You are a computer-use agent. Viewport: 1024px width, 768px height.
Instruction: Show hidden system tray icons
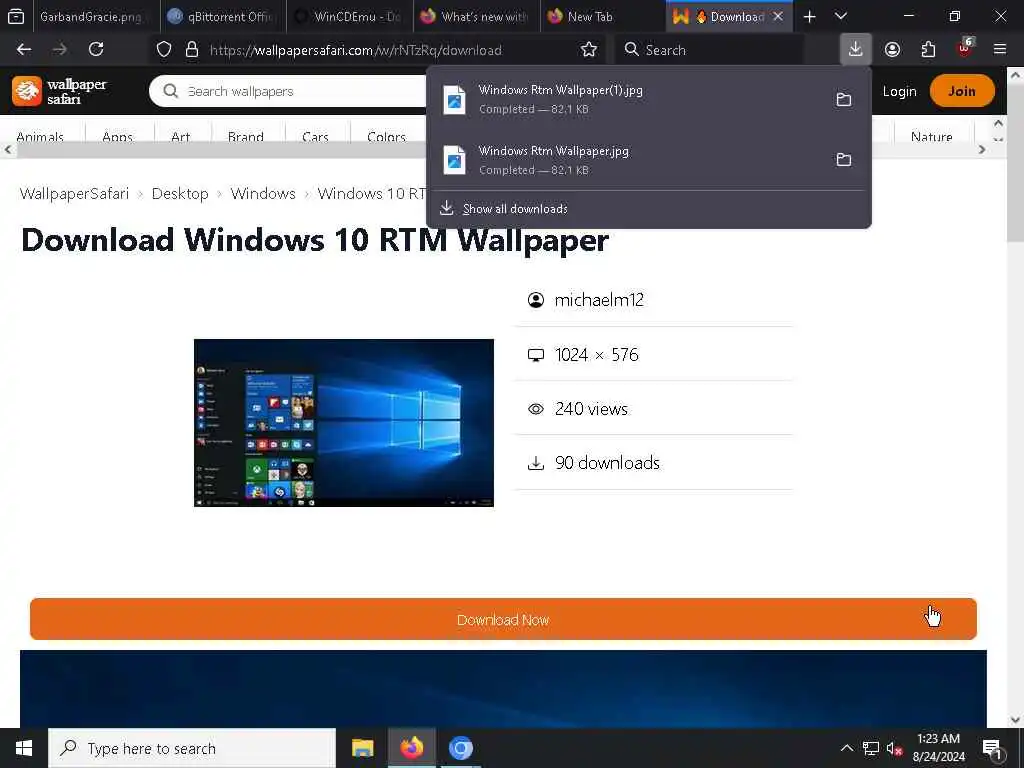tap(846, 748)
